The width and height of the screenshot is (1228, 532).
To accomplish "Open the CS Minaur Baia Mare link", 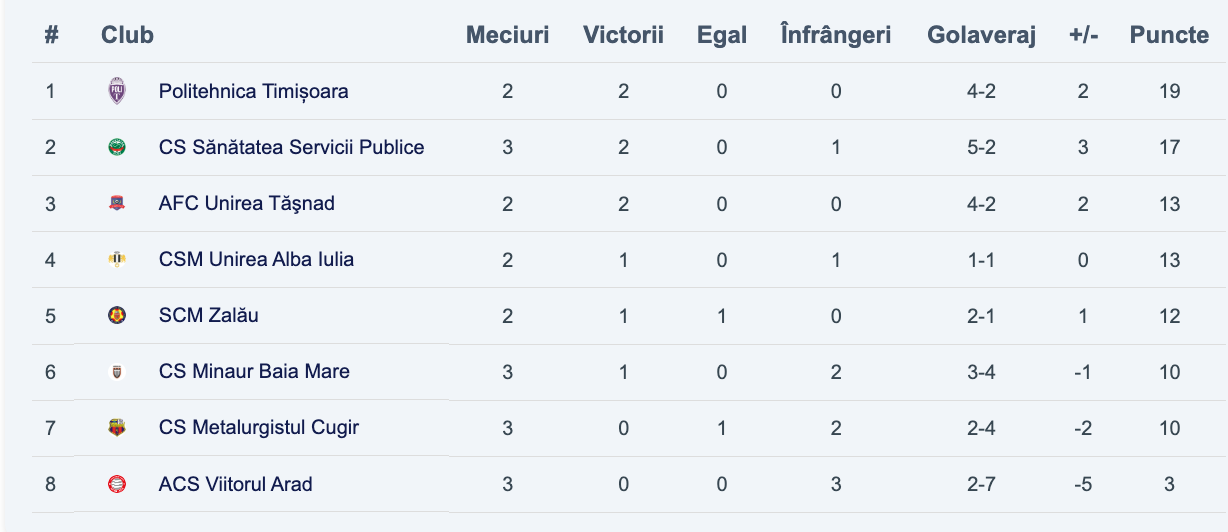I will point(254,371).
